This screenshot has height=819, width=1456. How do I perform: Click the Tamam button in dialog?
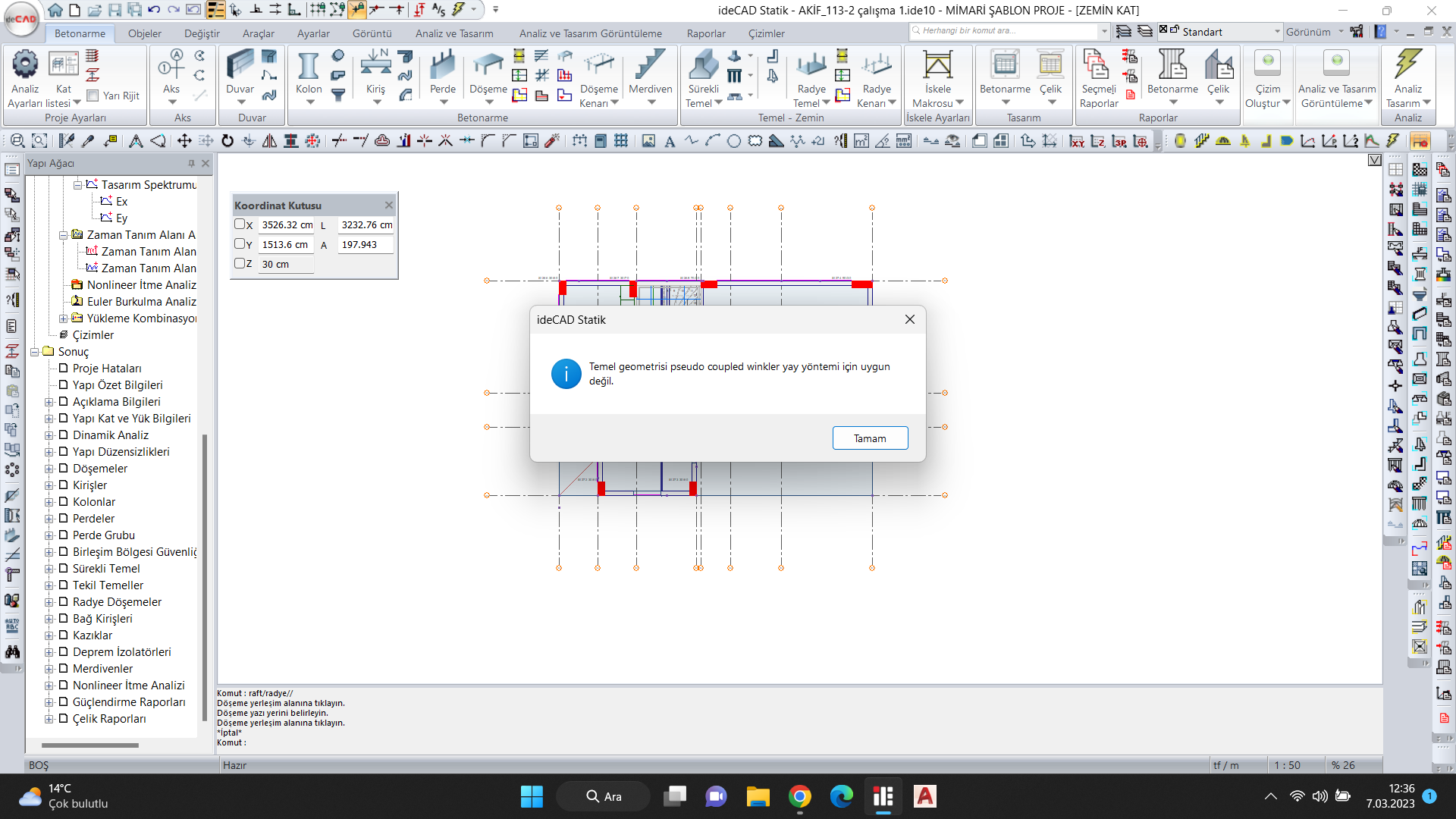(870, 438)
